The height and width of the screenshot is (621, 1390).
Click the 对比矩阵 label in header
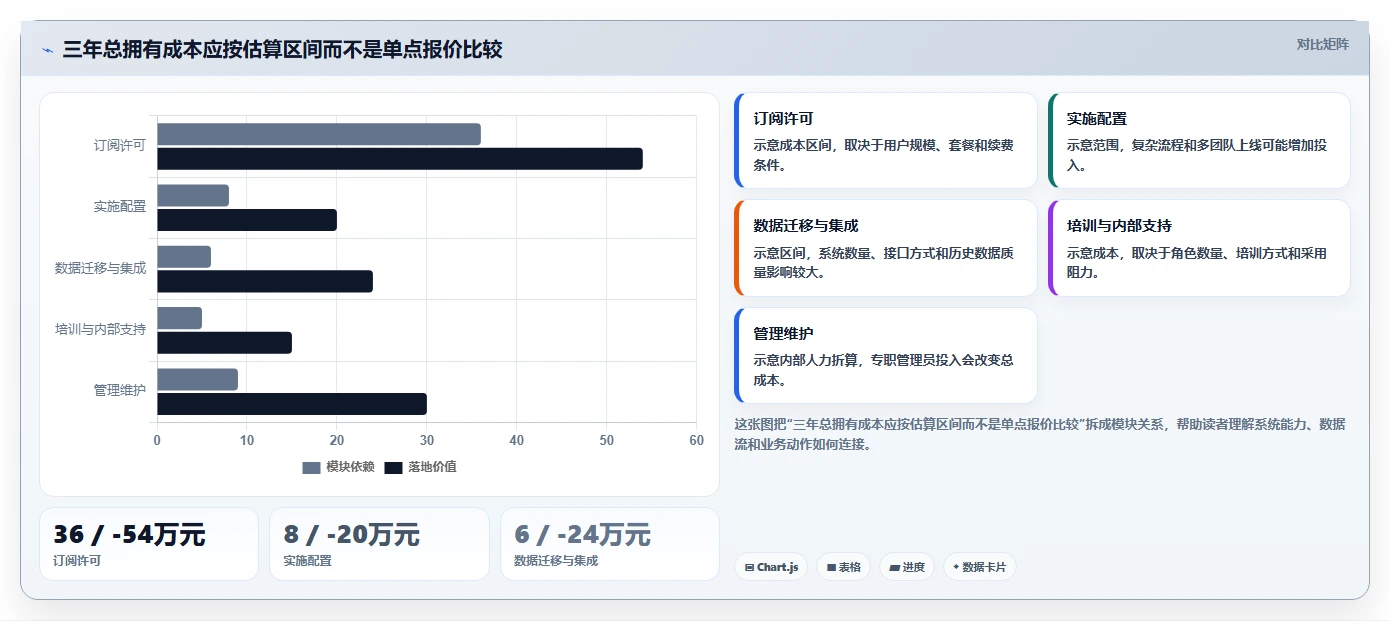(1322, 44)
